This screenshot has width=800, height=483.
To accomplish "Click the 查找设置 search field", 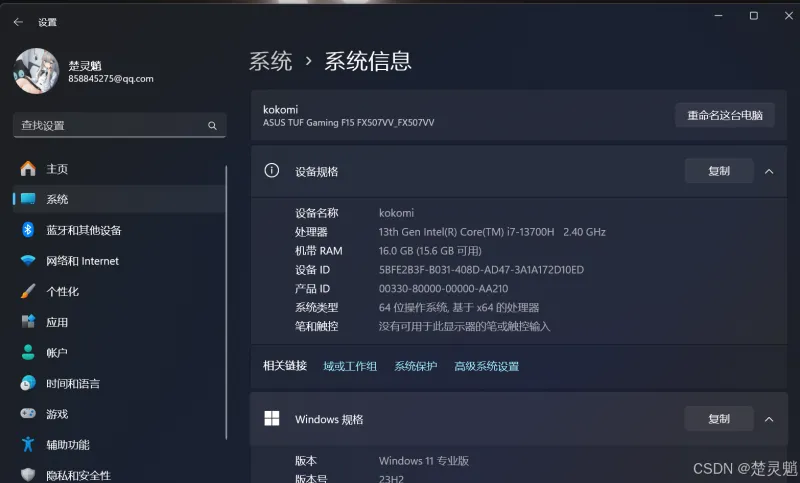I will [x=110, y=126].
